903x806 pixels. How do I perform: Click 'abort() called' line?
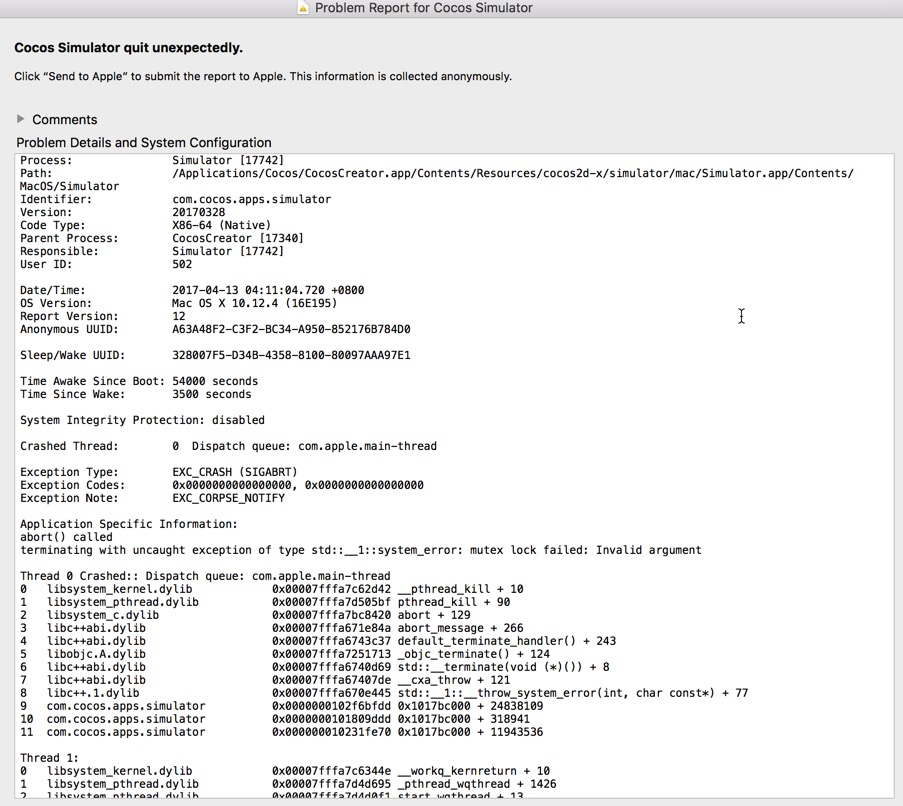point(66,537)
